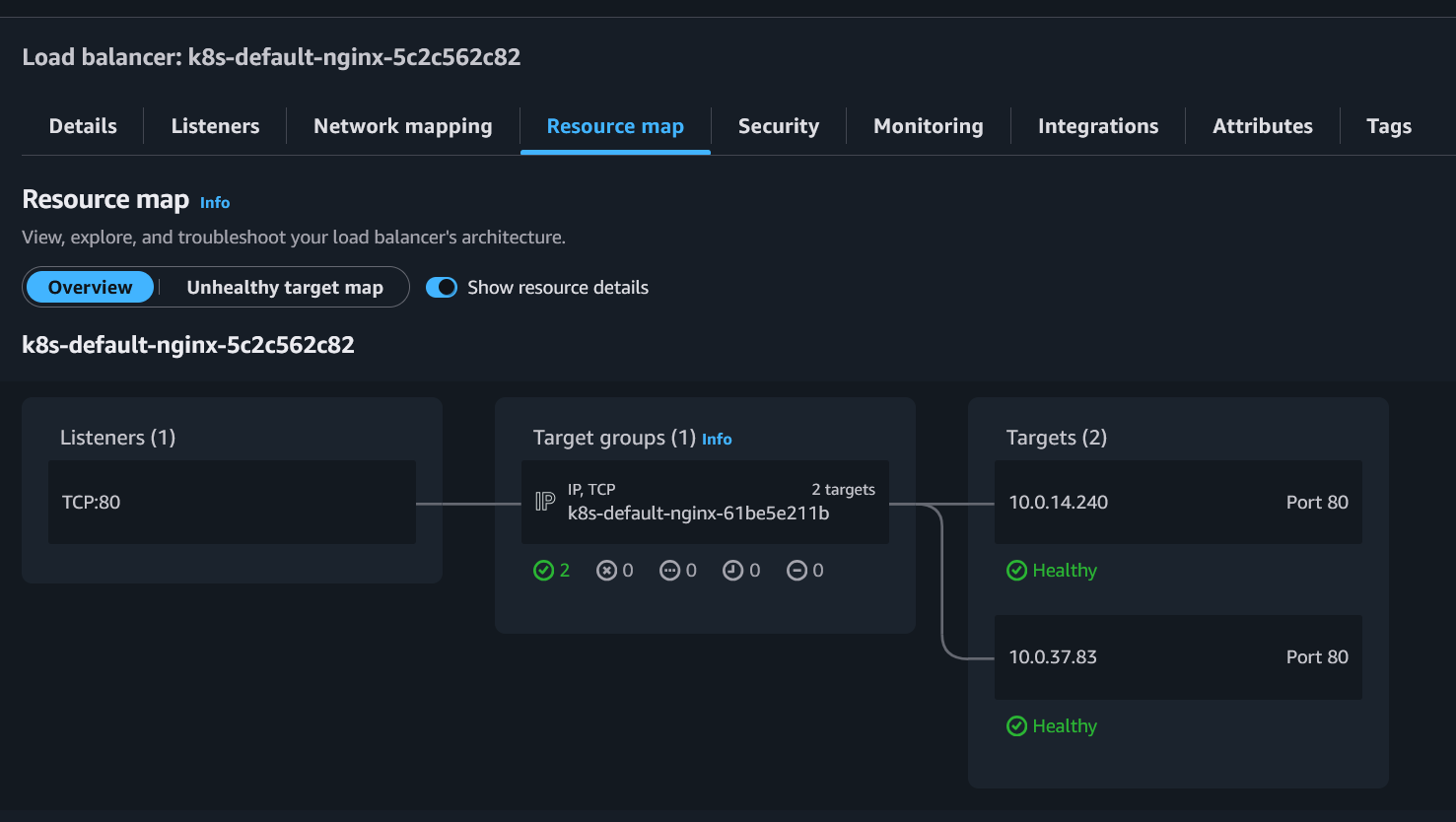Click the unused (minus) health status icon
1456x822 pixels.
click(796, 570)
